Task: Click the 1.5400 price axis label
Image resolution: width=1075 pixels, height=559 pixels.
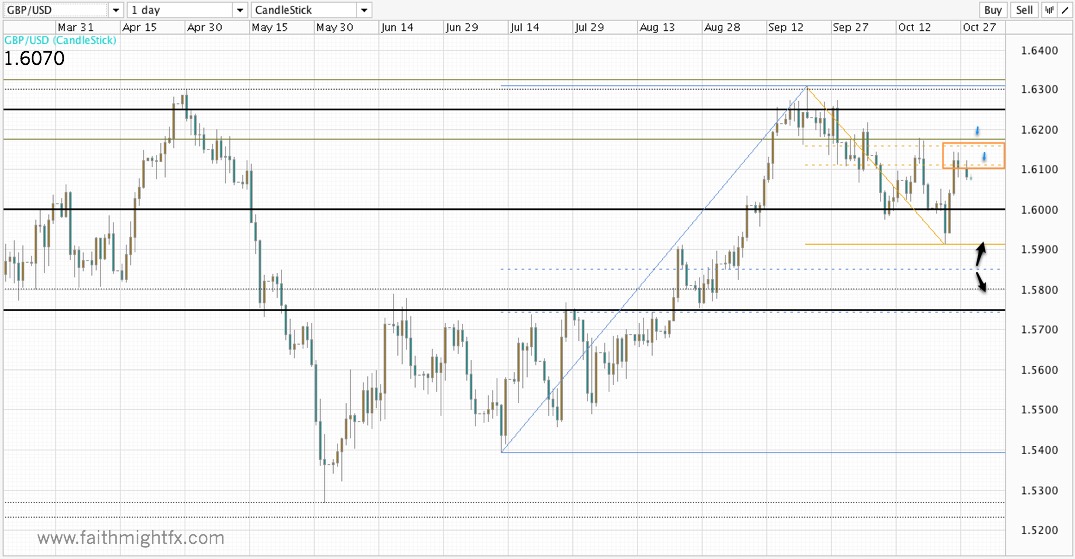Action: tap(1039, 451)
